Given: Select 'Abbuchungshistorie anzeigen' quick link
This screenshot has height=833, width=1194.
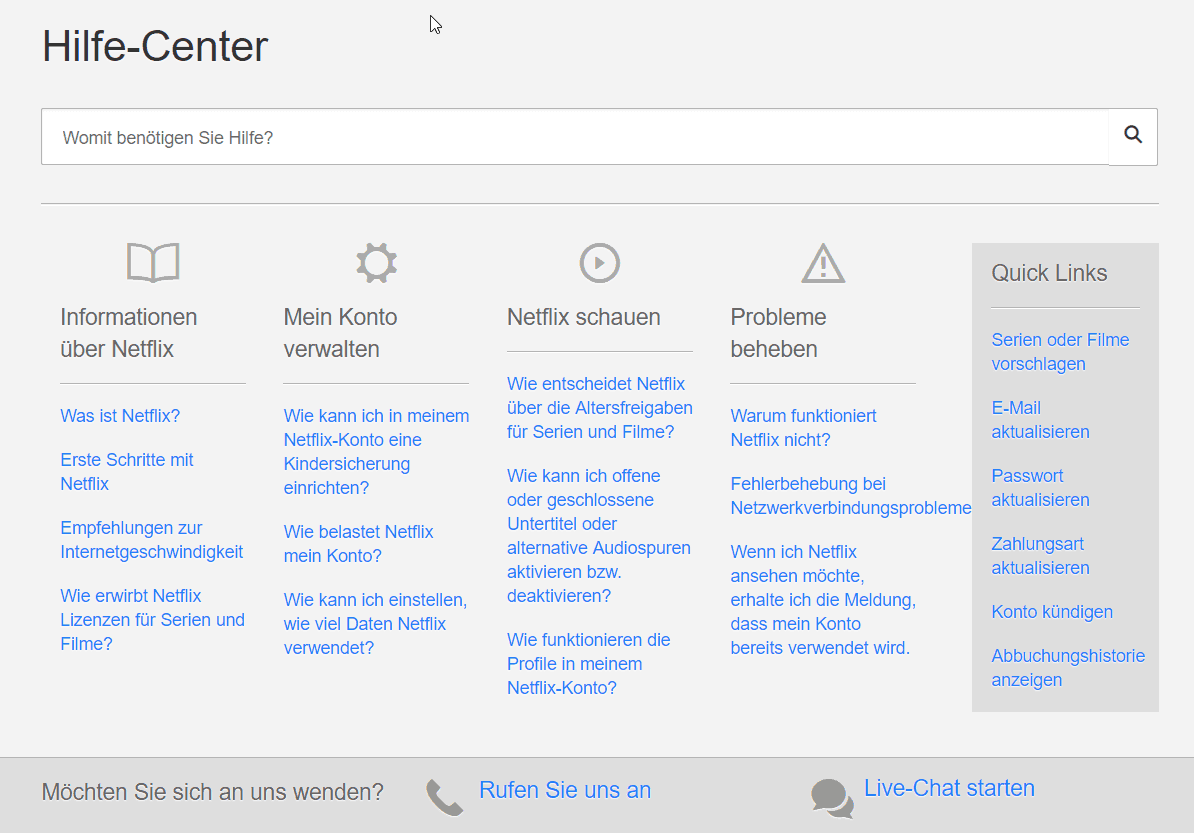Looking at the screenshot, I should tap(1068, 668).
